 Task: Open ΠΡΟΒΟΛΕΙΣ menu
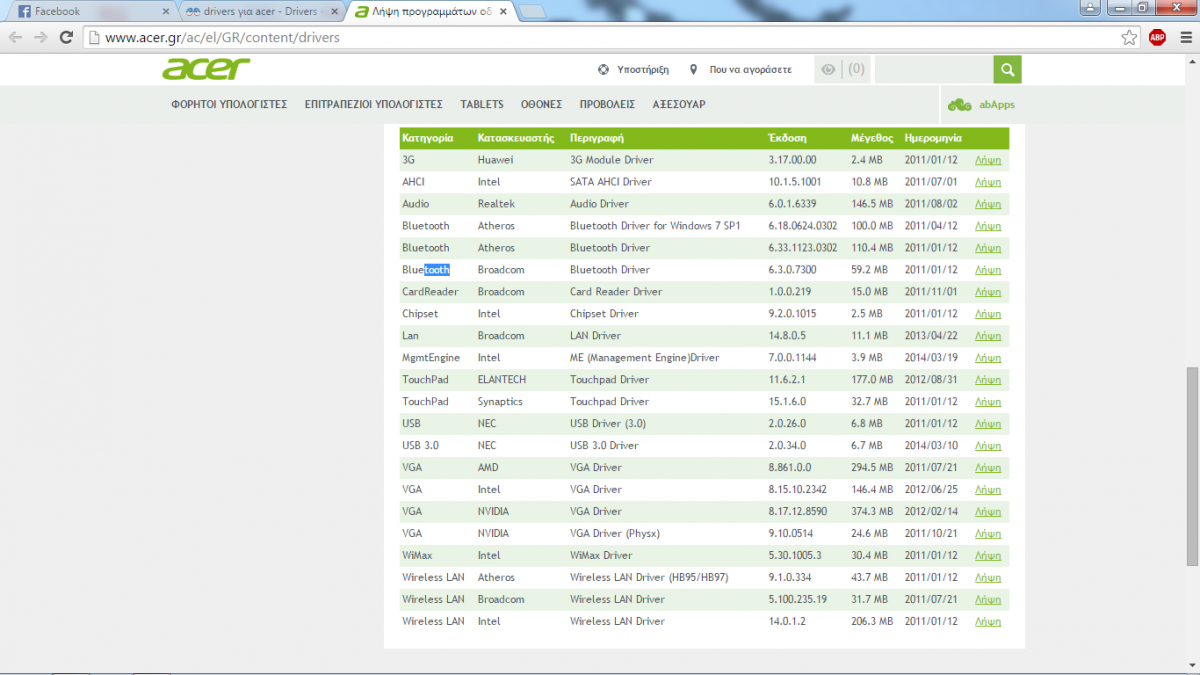[x=607, y=104]
